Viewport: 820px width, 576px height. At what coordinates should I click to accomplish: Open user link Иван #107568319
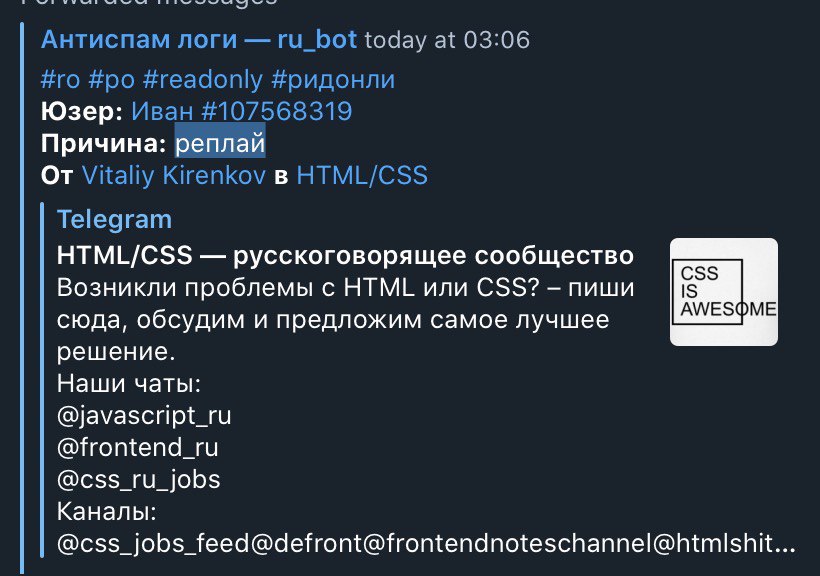(x=242, y=111)
